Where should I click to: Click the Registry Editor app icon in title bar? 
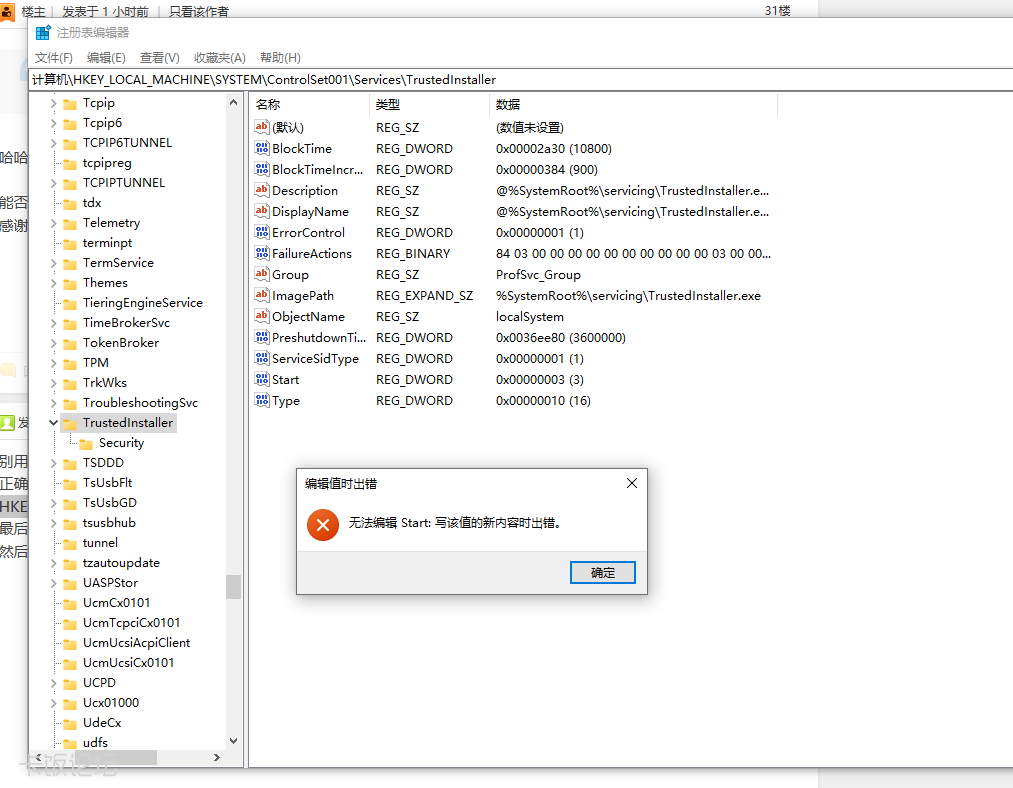tap(43, 32)
